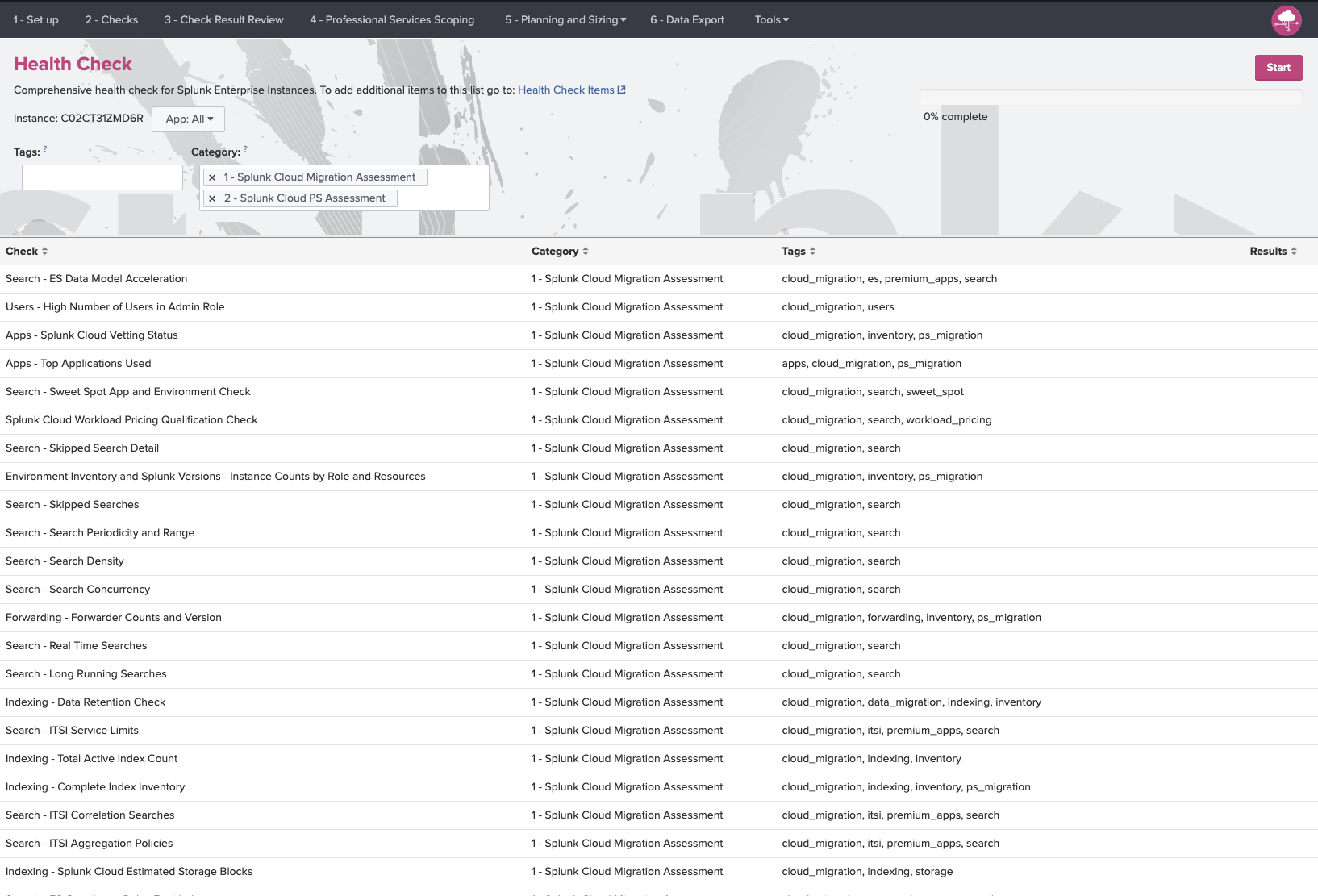Click the health check progress bar
The height and width of the screenshot is (896, 1318).
pos(1111,97)
